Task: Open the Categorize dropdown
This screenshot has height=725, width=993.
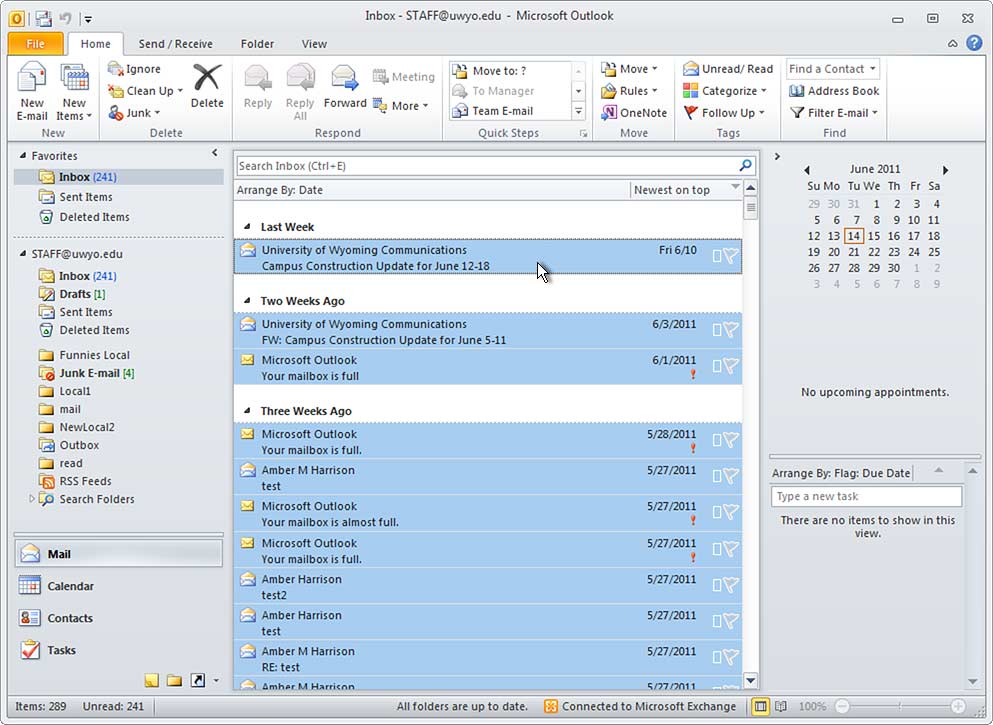Action: coord(724,91)
